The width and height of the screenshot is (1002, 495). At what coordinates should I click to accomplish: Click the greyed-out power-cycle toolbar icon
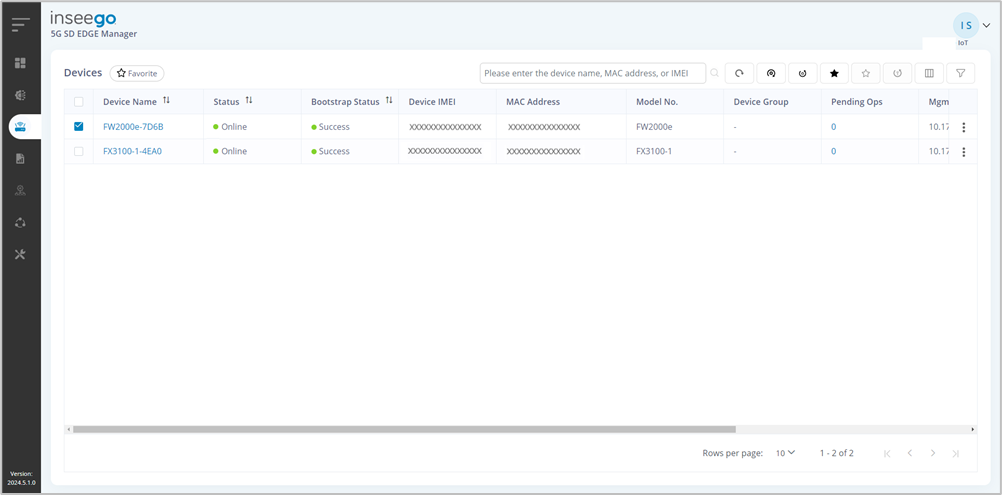click(x=897, y=73)
